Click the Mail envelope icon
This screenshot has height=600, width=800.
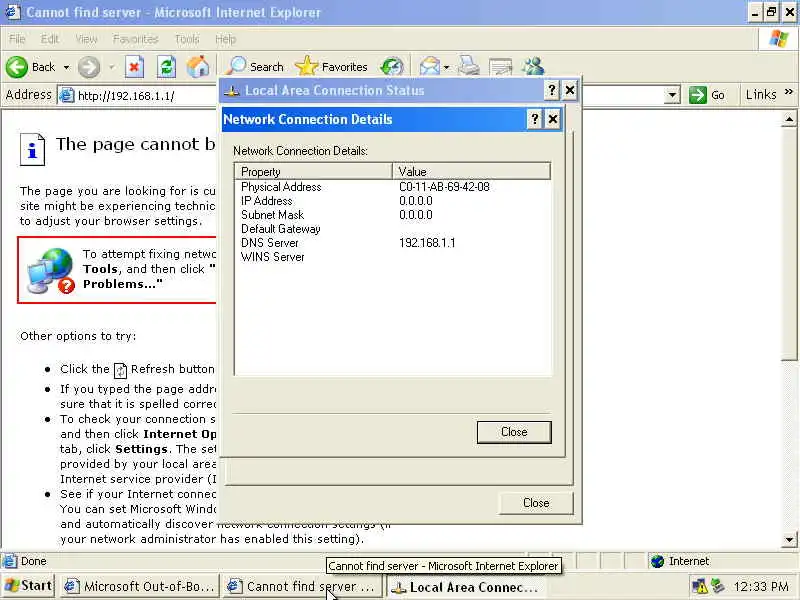[x=430, y=67]
